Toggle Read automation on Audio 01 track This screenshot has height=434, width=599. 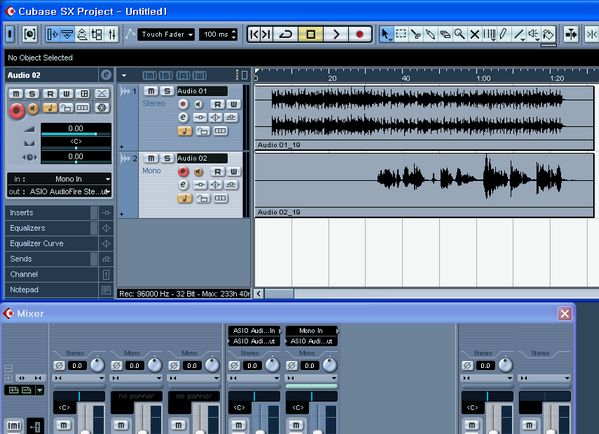click(217, 104)
